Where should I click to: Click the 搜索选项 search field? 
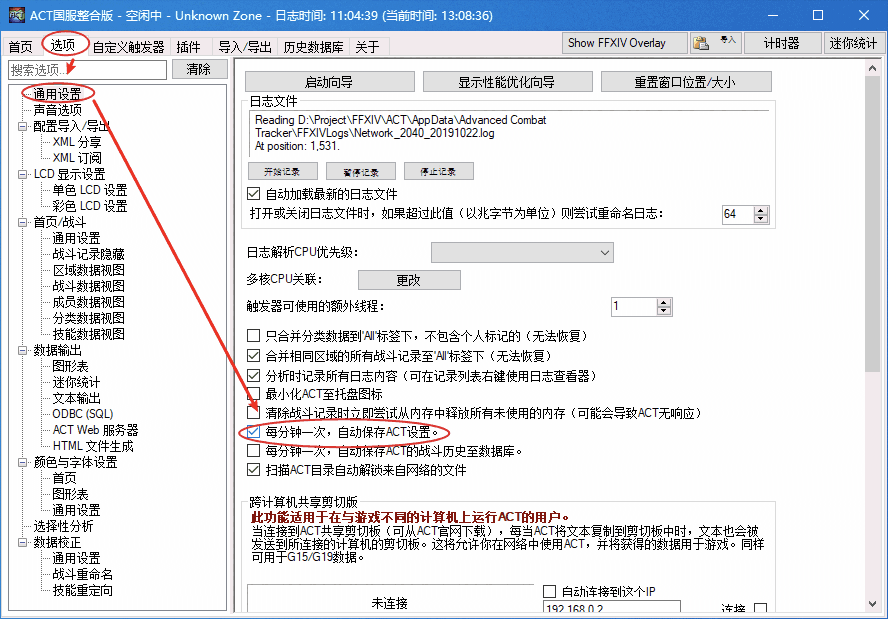88,70
